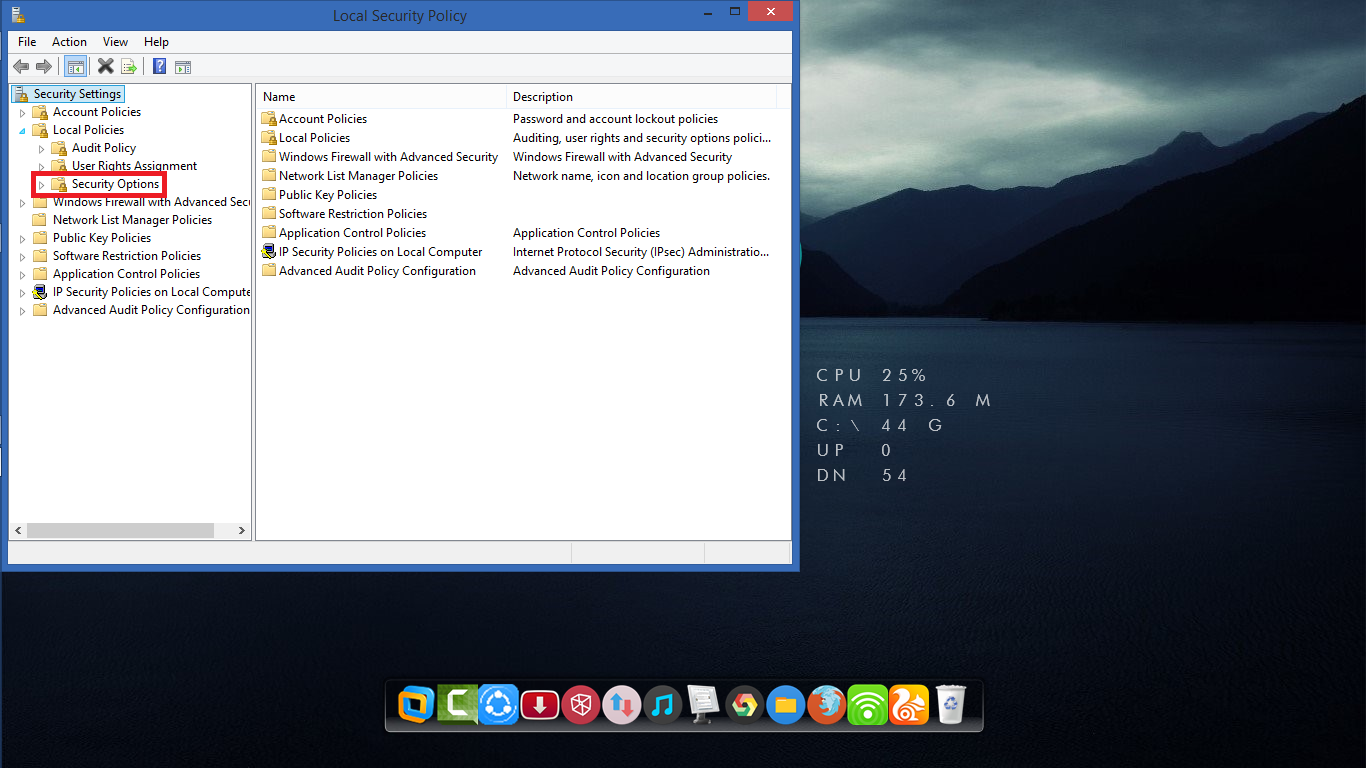Viewport: 1366px width, 768px height.
Task: Sort list by Name column header
Action: tap(382, 97)
